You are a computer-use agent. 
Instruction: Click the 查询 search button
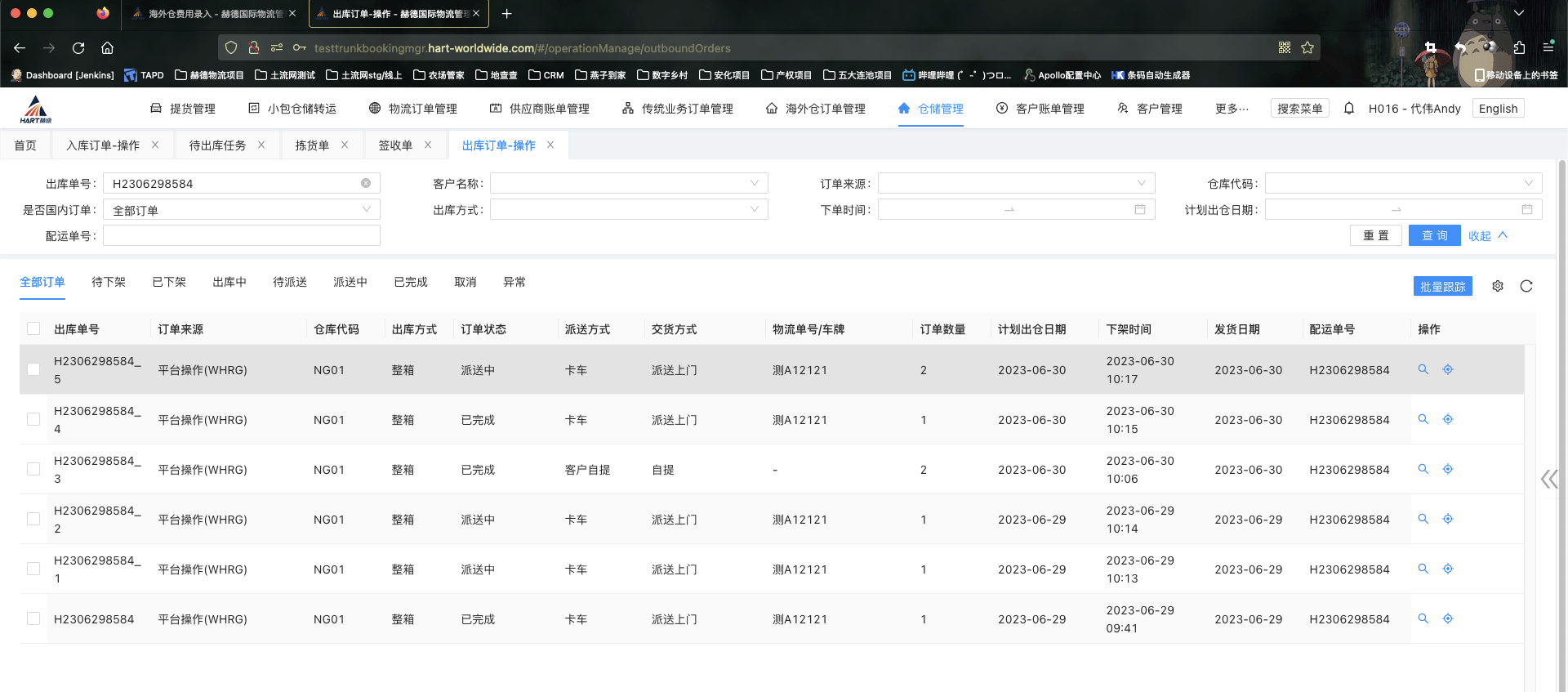click(x=1434, y=235)
